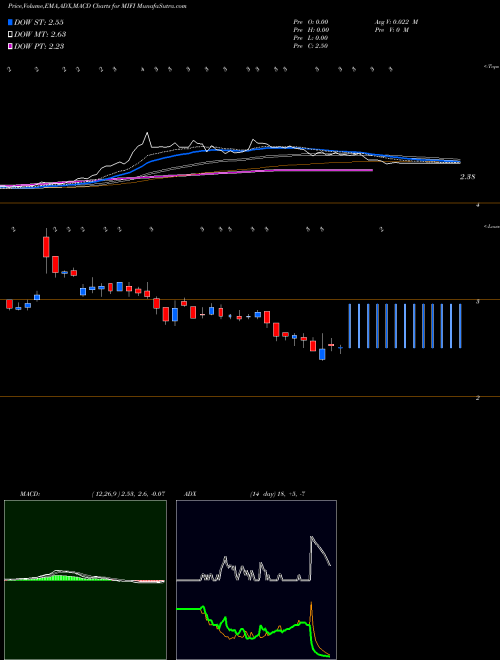
Task: Click the chart title mentioning MunafaSutra.com
Action: tap(97, 6)
